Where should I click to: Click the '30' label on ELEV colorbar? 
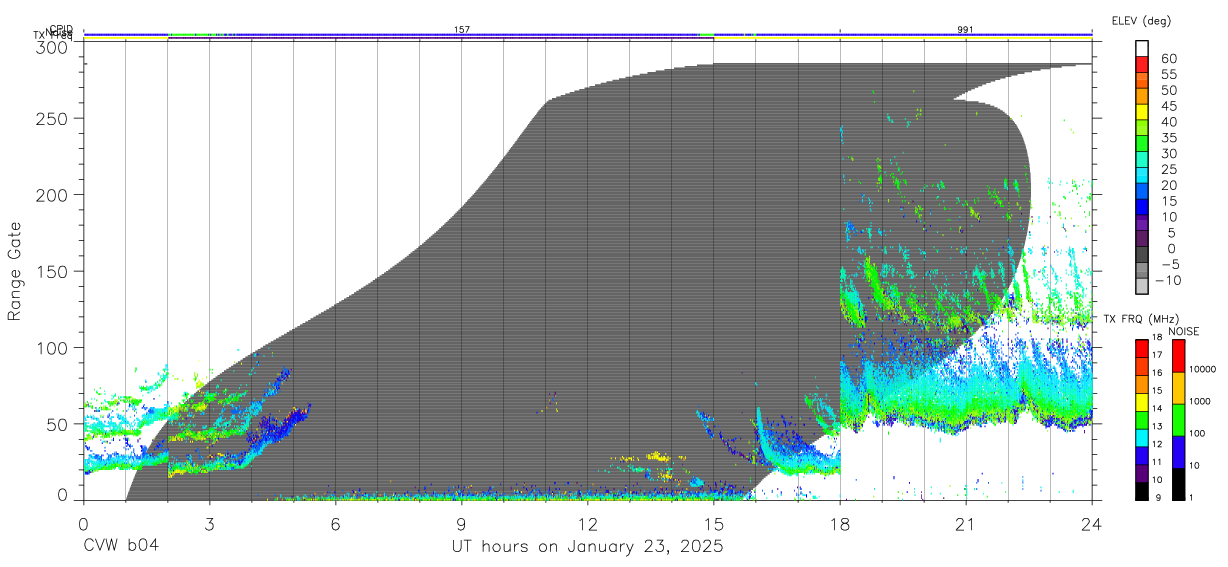tap(1168, 154)
